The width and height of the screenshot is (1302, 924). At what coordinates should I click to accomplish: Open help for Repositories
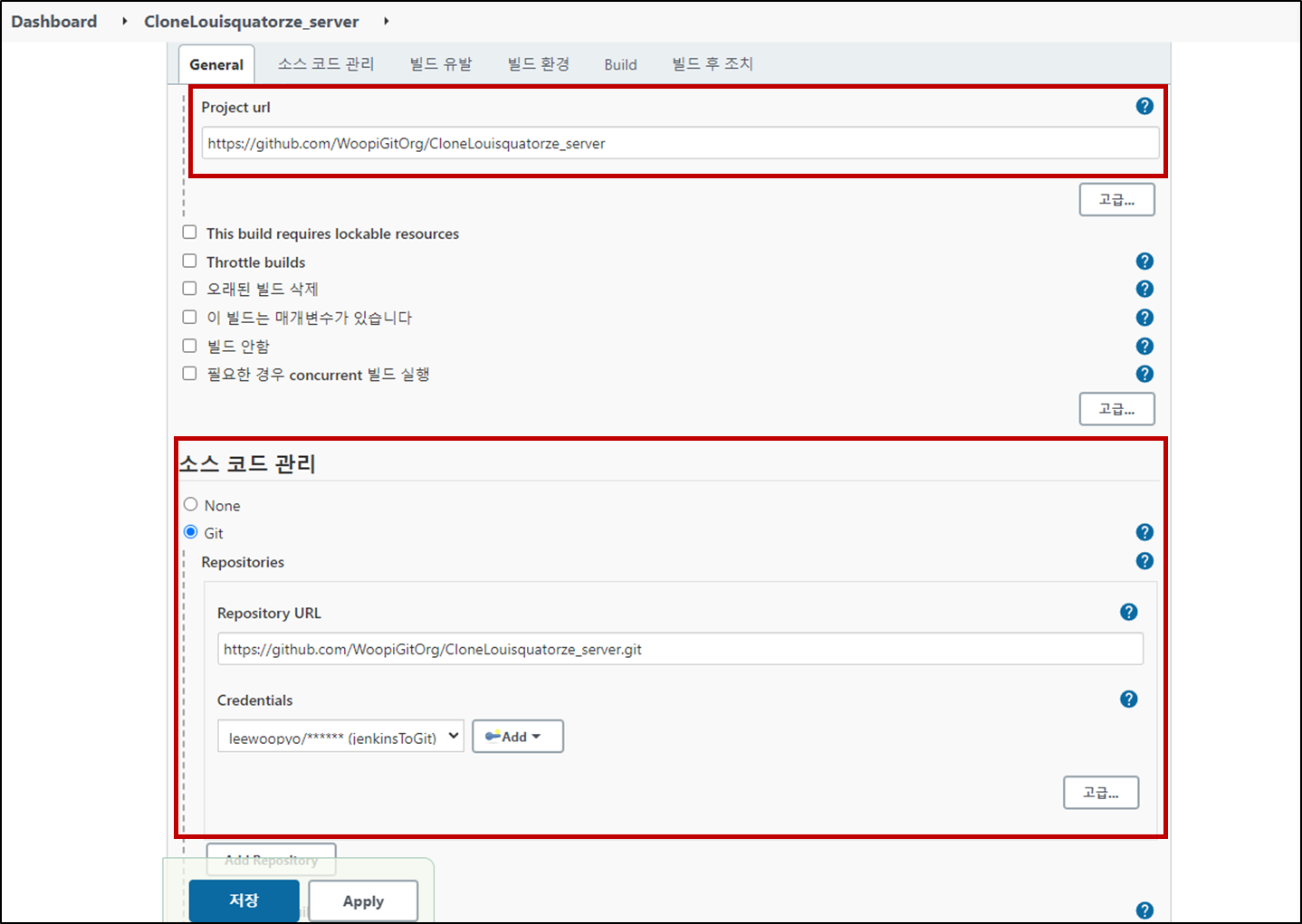pos(1144,561)
